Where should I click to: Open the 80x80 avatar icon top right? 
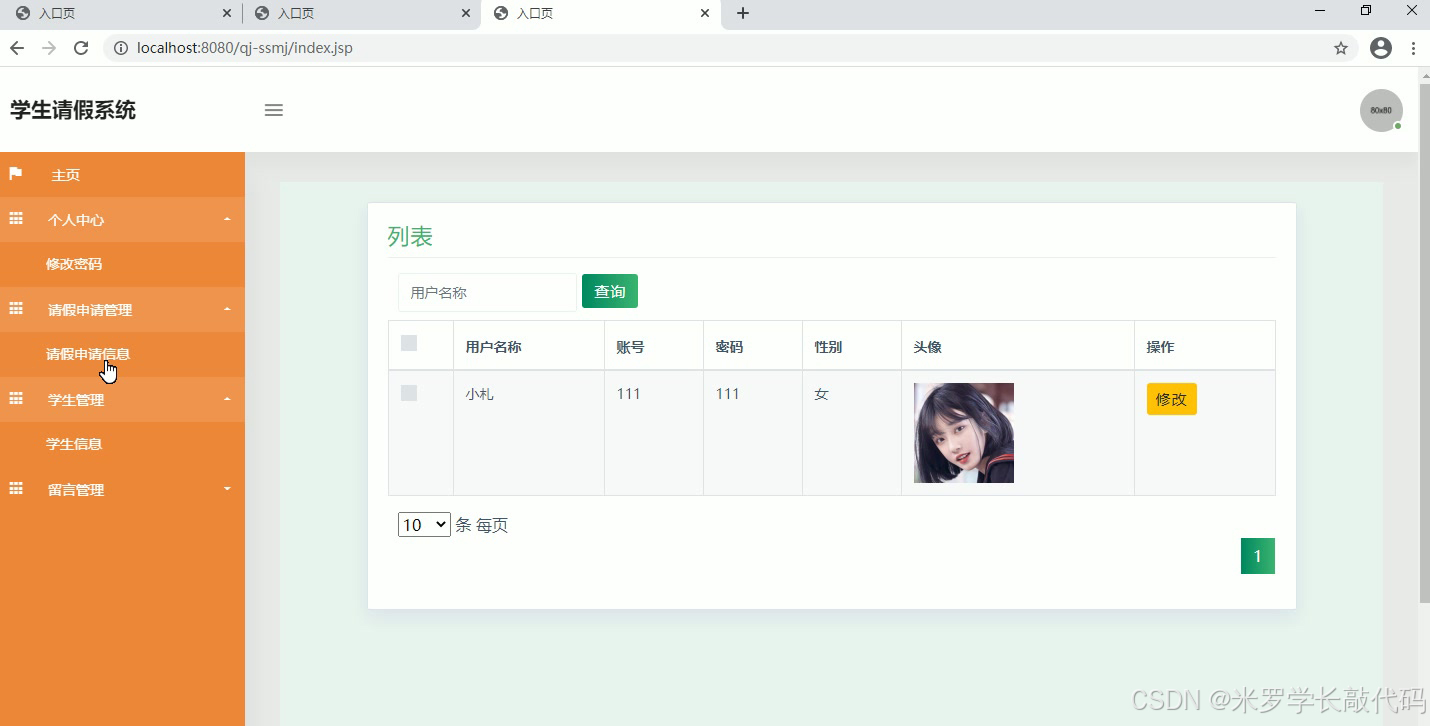click(1381, 110)
